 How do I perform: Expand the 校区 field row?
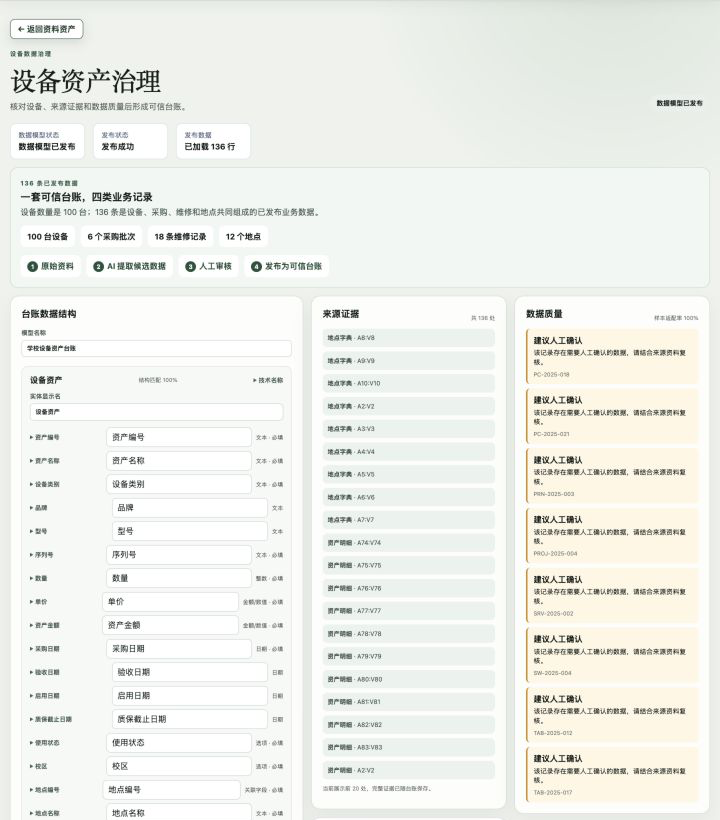(x=38, y=767)
